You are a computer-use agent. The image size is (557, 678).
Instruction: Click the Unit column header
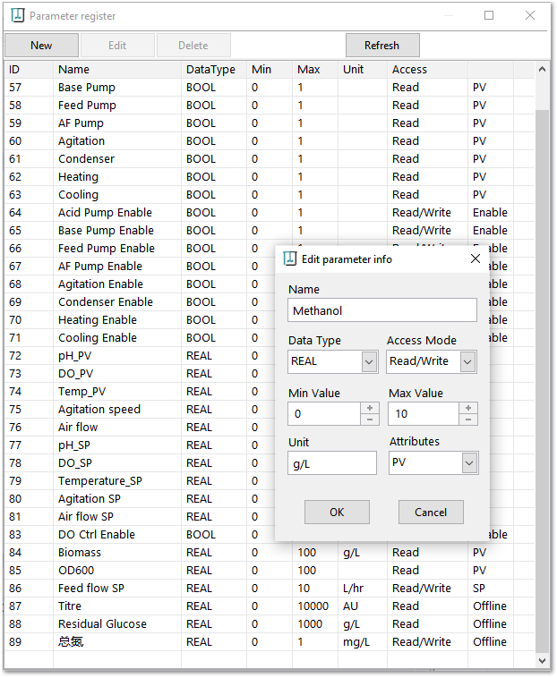362,70
